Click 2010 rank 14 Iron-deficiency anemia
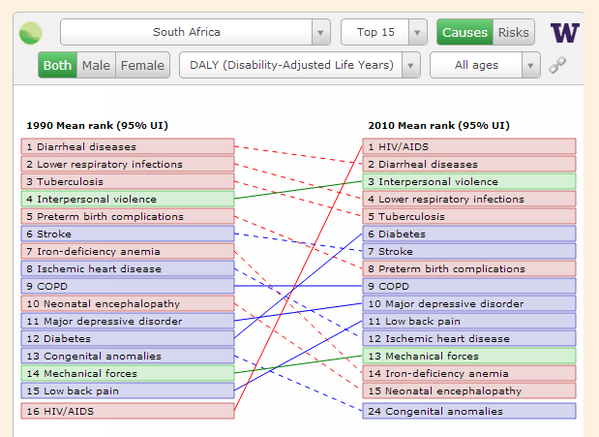This screenshot has width=599, height=437. (469, 374)
